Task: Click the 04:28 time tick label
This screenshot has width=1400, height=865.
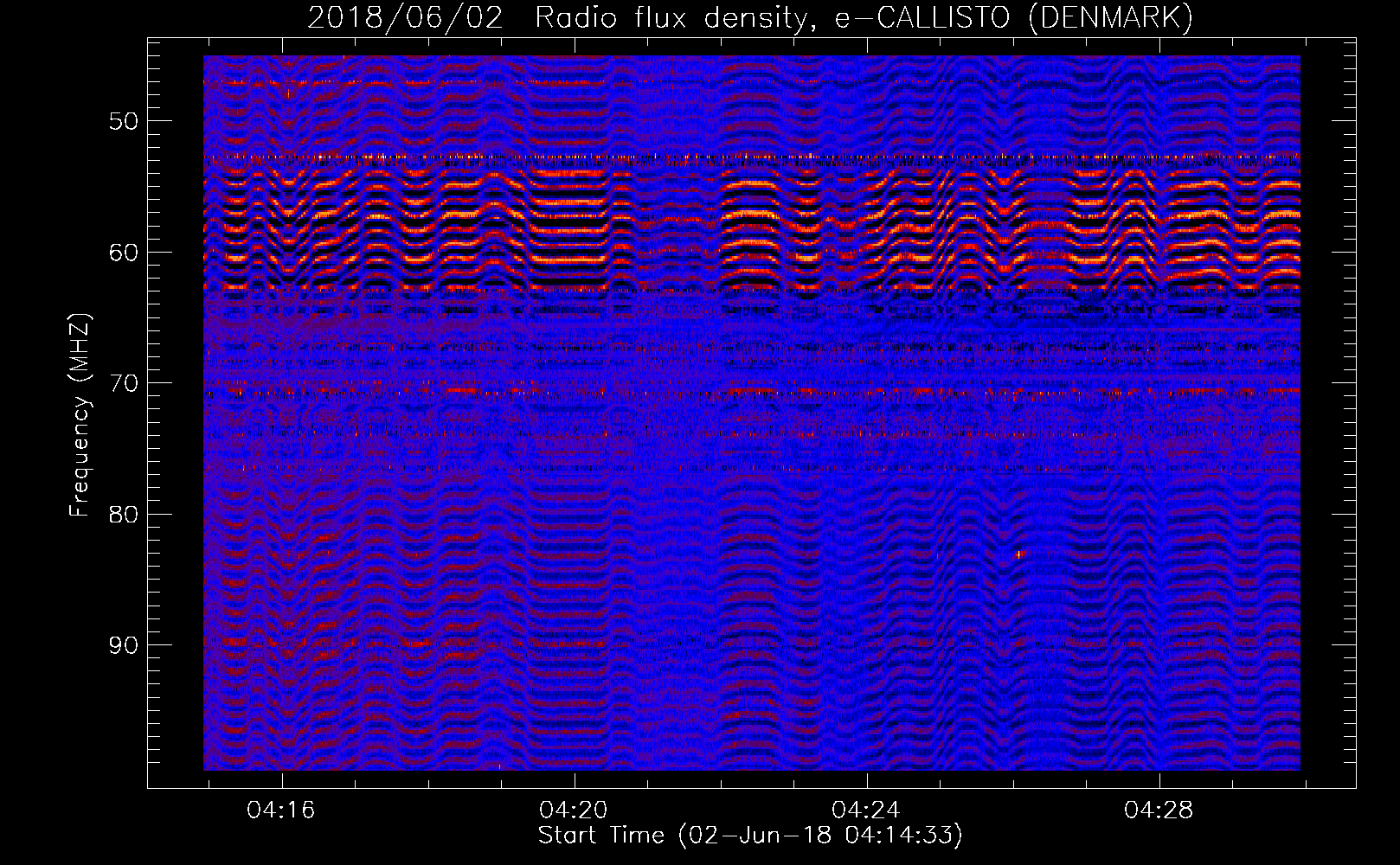Action: coord(1159,811)
